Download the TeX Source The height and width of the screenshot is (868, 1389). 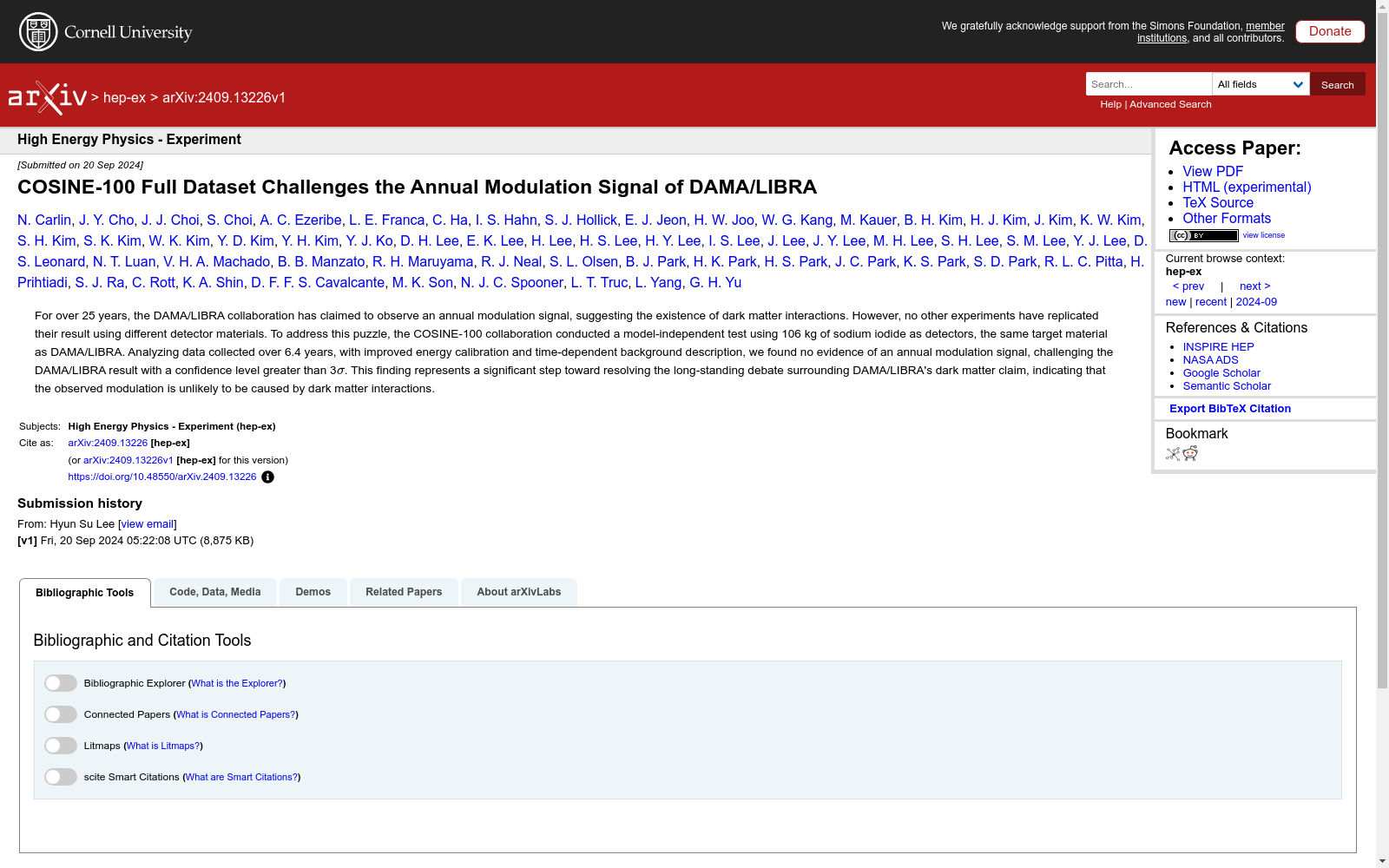tap(1218, 203)
